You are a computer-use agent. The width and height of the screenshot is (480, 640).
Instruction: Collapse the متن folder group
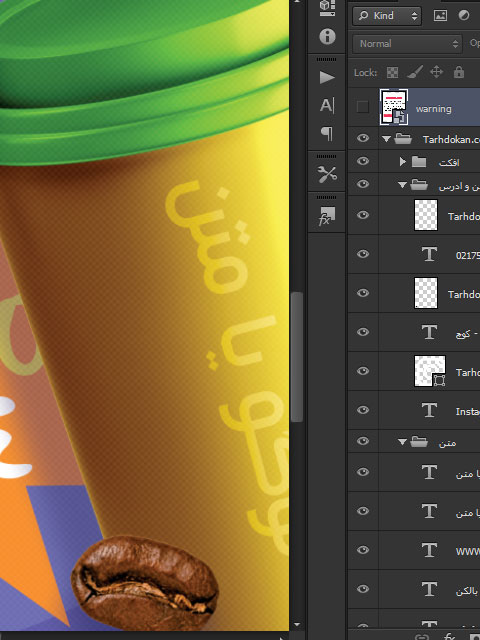click(402, 442)
